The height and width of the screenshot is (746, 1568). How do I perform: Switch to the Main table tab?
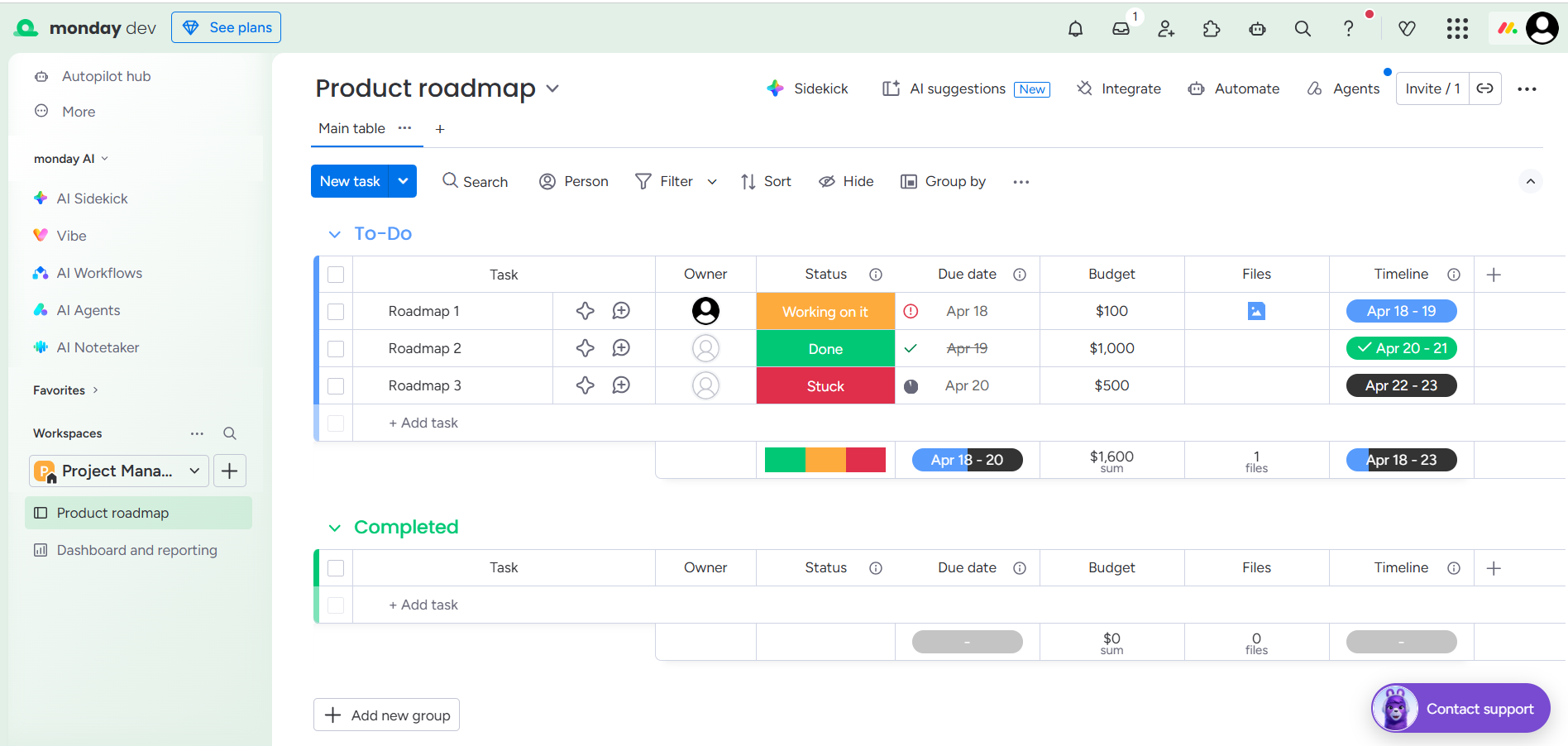coord(351,128)
